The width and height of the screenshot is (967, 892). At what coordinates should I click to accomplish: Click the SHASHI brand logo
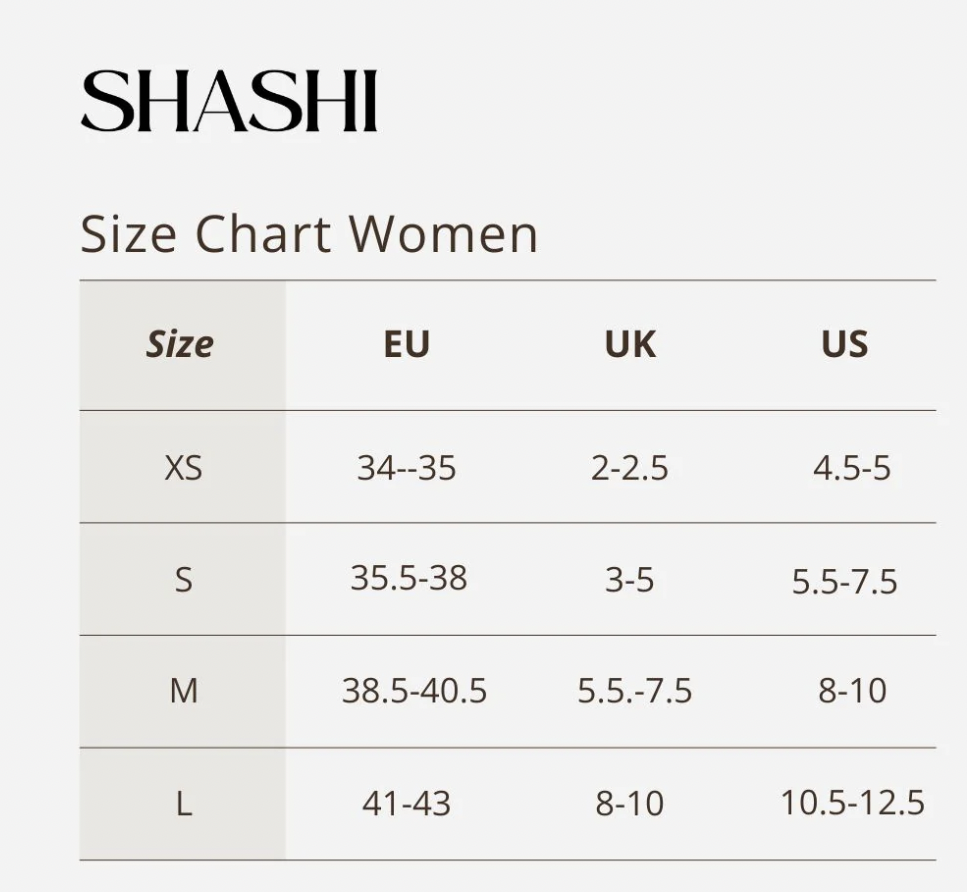(229, 101)
